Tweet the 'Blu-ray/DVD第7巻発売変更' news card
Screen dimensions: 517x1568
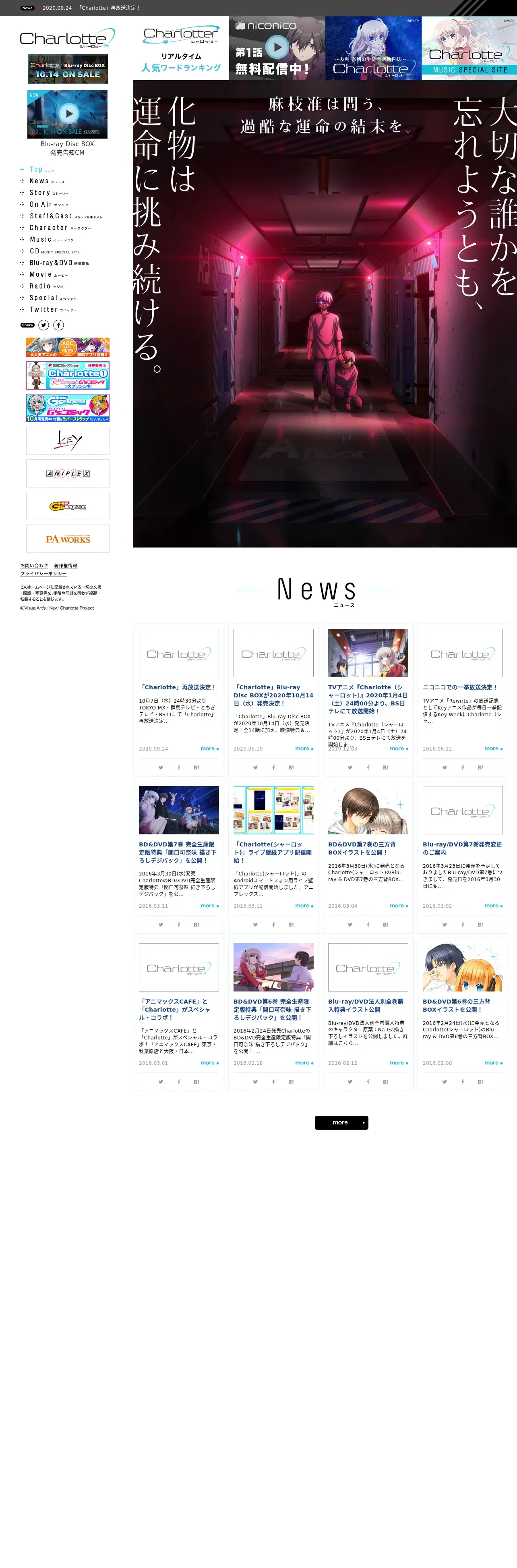pos(445,925)
